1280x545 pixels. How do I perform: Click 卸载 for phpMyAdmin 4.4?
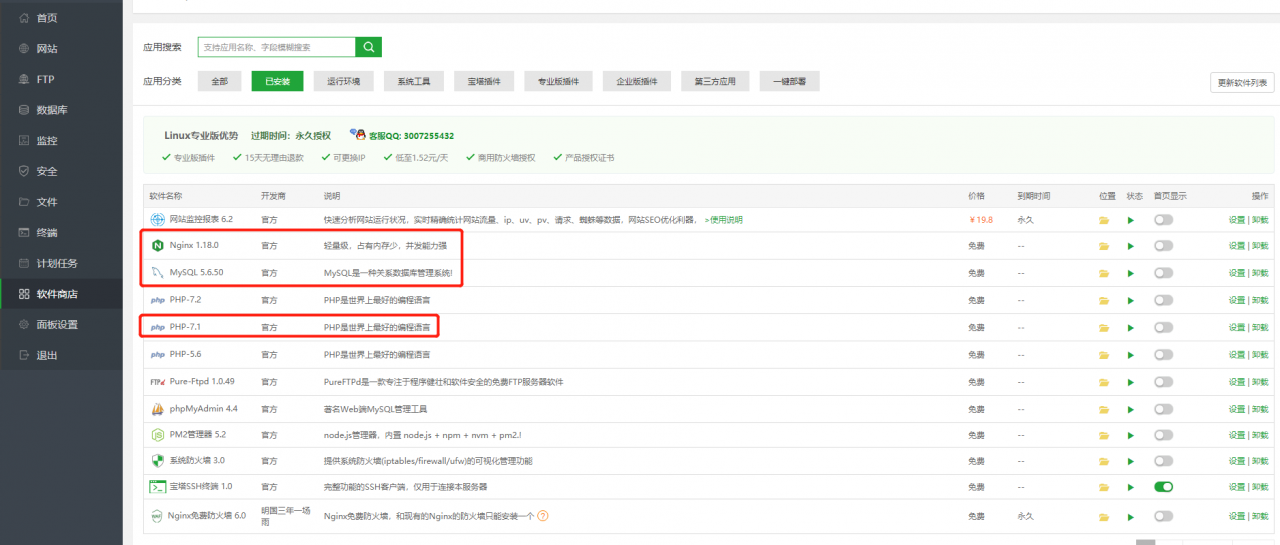tap(1260, 409)
